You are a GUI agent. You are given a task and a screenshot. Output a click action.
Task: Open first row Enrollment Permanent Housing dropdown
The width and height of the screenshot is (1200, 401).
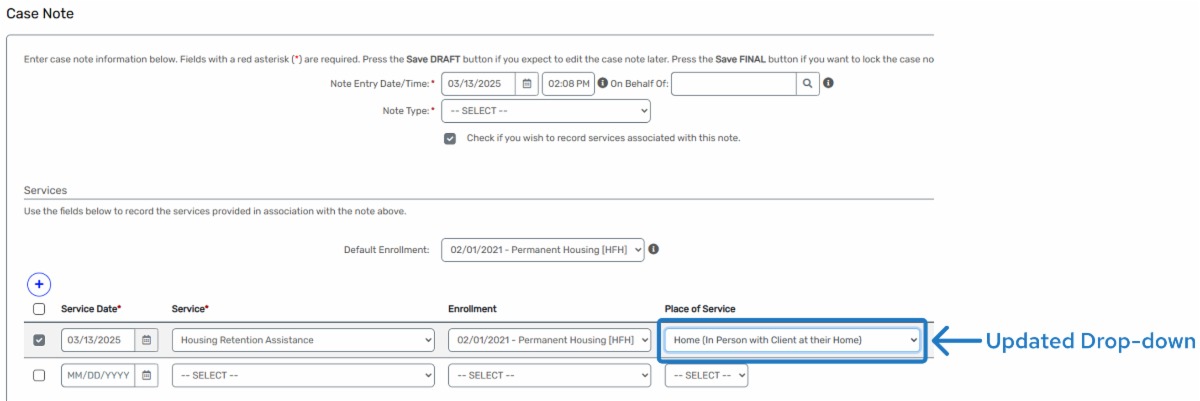coord(549,340)
